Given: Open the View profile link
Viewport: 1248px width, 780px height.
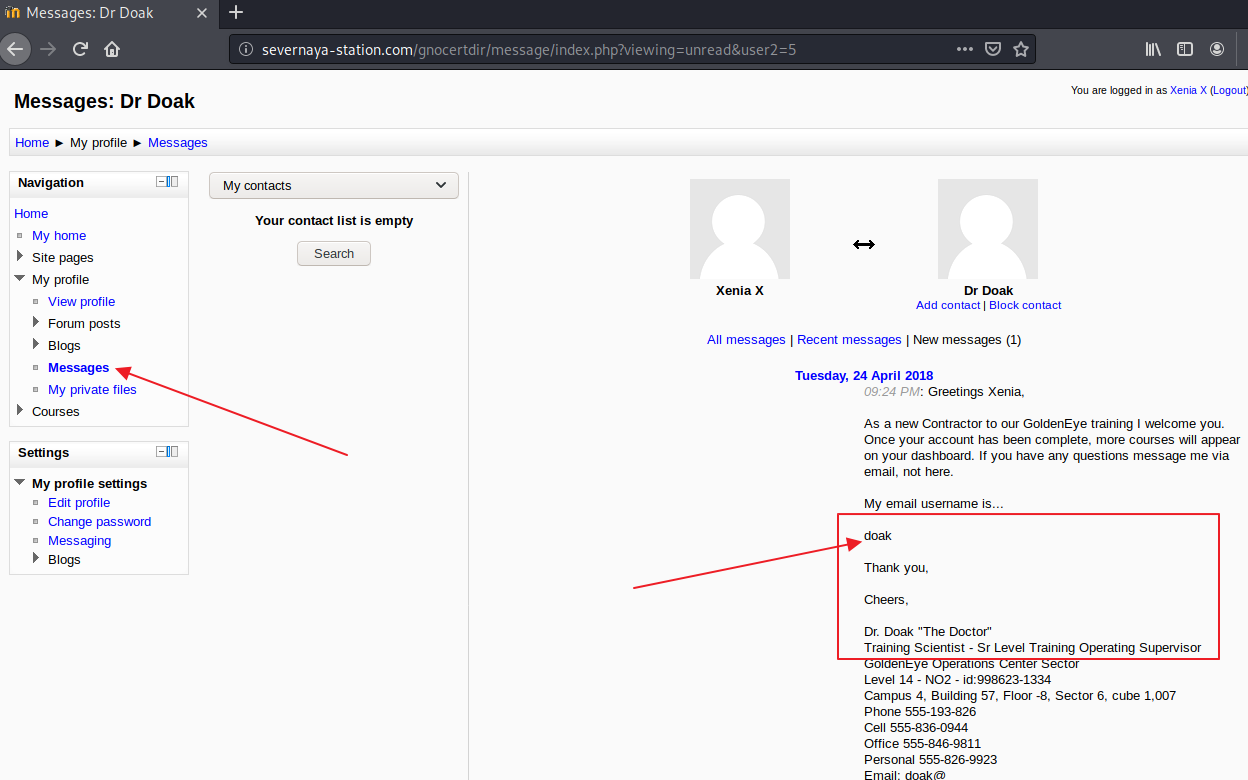Looking at the screenshot, I should coord(81,301).
